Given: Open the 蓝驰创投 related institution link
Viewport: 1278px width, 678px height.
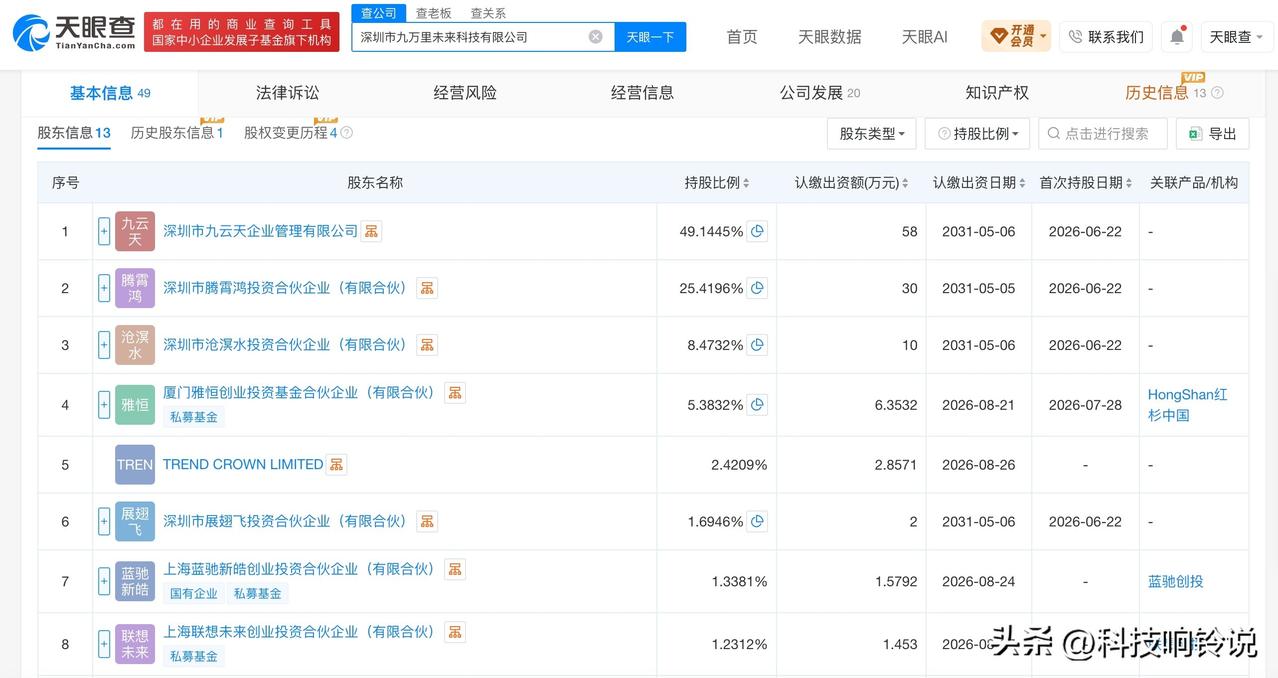Looking at the screenshot, I should click(x=1176, y=581).
